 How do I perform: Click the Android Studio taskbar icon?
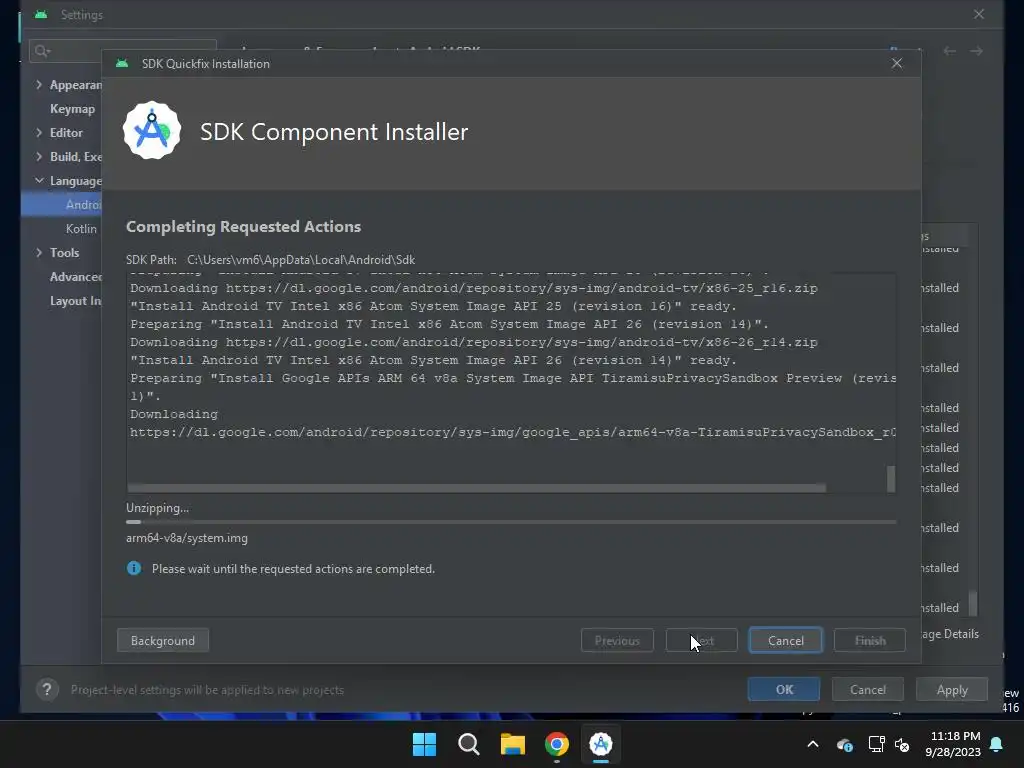tap(601, 744)
